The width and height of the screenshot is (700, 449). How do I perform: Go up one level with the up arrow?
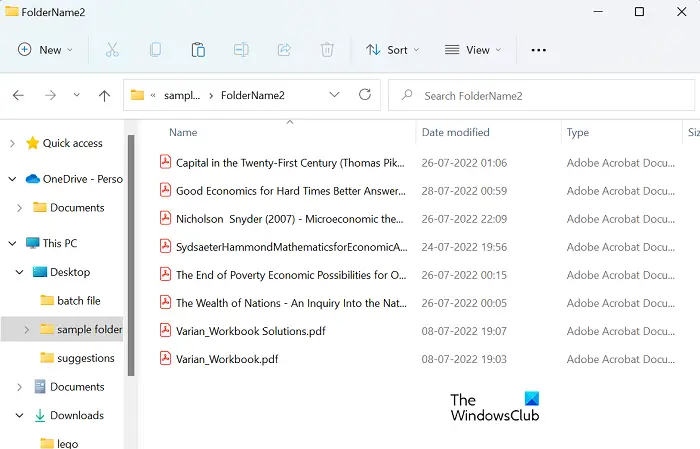click(x=104, y=95)
